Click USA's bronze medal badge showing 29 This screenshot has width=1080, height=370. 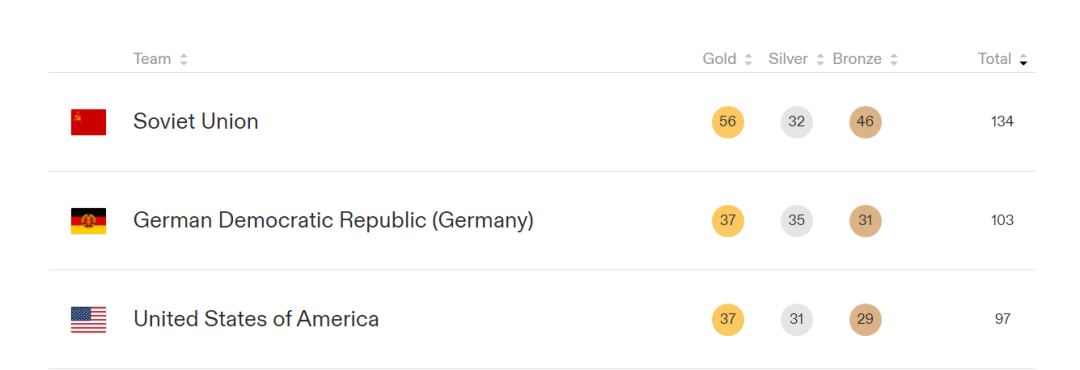865,320
